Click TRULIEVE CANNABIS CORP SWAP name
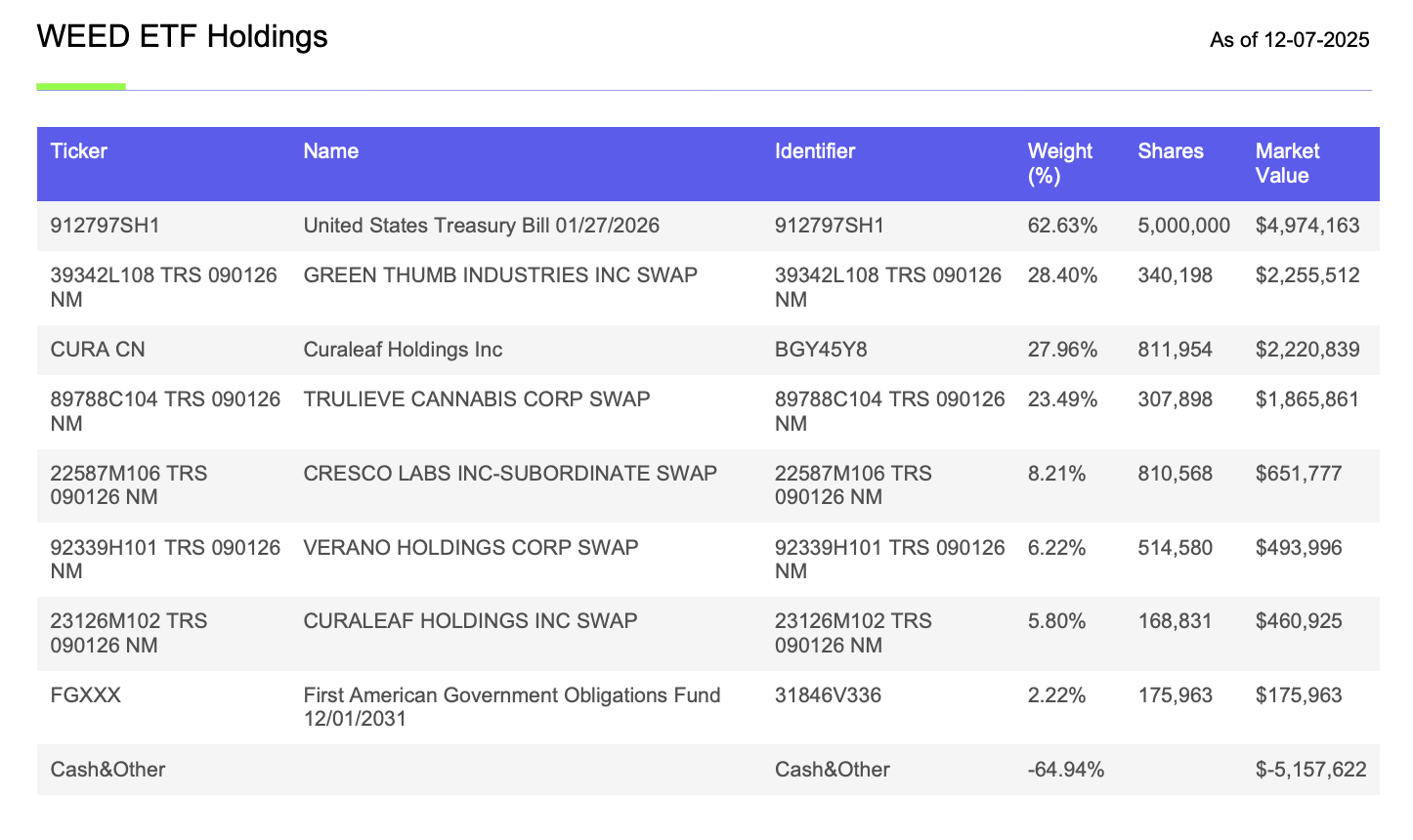This screenshot has width=1413, height=840. (477, 399)
